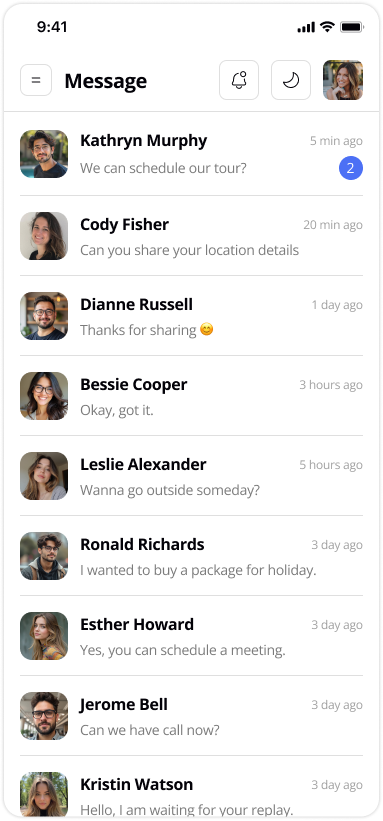Open chat with Kathryn Murphy

tap(191, 154)
